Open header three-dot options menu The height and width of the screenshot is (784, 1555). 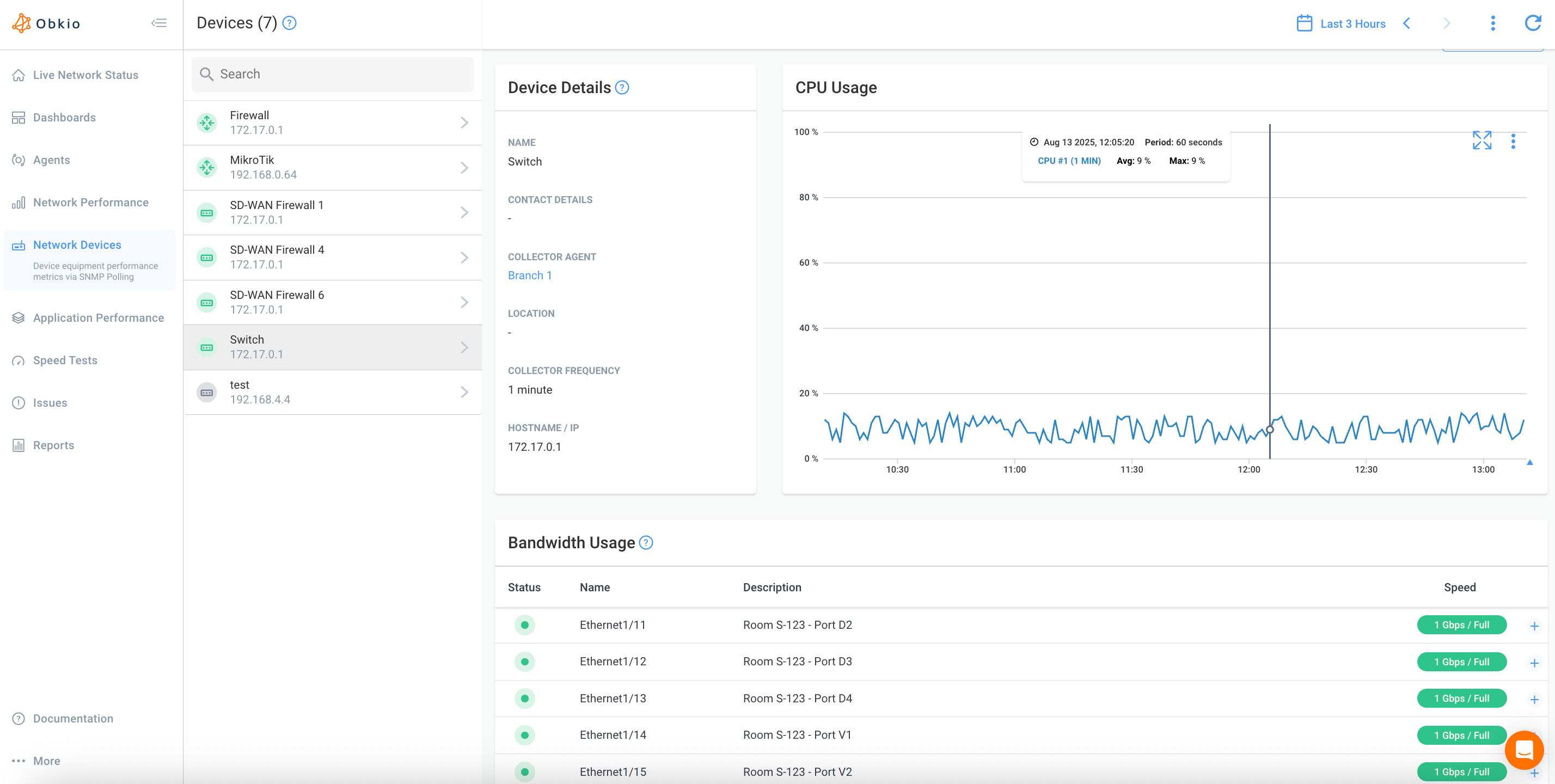coord(1493,23)
